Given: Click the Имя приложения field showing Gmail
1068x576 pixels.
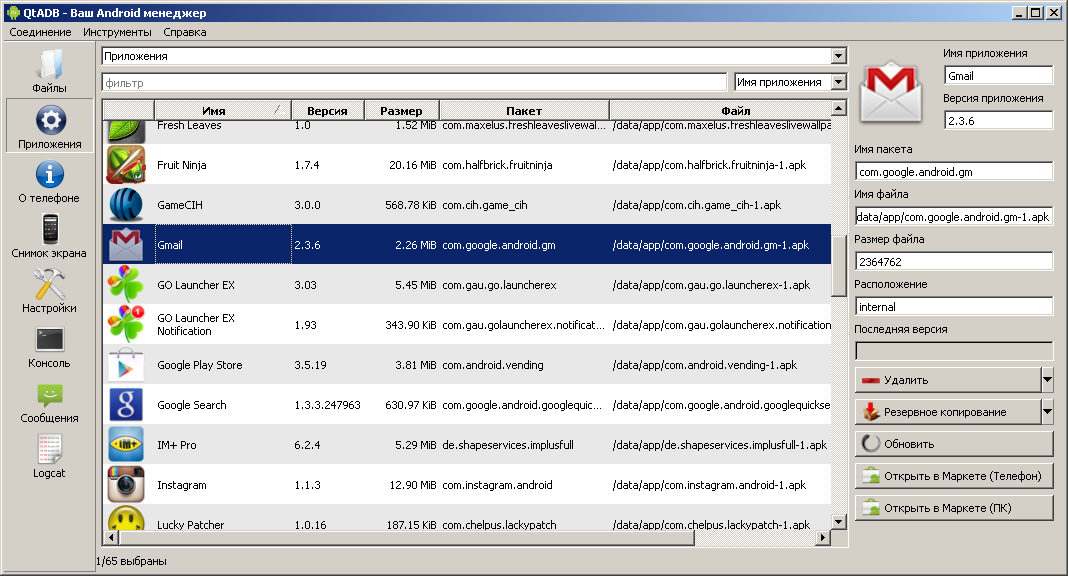Looking at the screenshot, I should coord(999,76).
